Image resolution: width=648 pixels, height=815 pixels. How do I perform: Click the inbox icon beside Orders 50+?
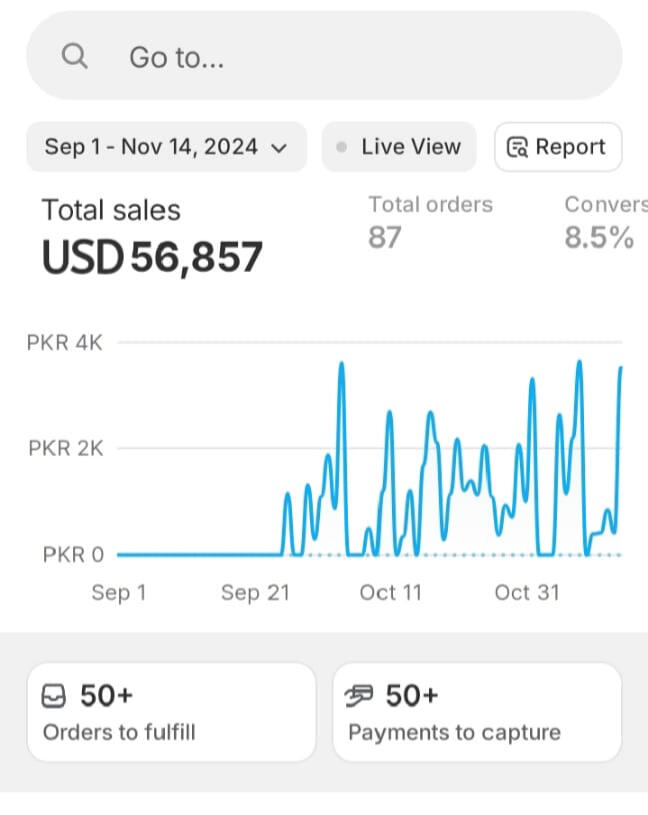54,695
